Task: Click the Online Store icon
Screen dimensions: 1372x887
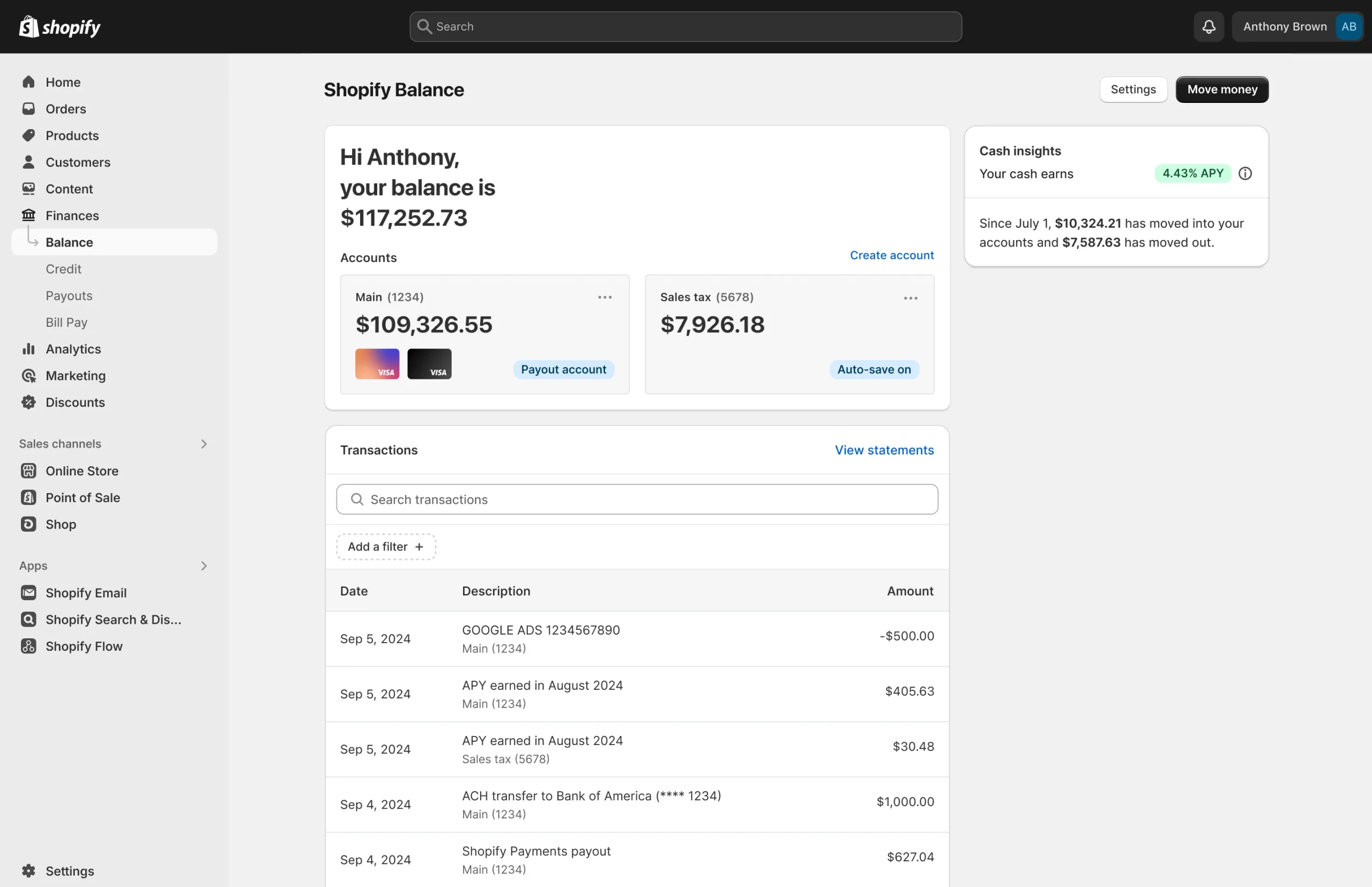Action: (28, 471)
